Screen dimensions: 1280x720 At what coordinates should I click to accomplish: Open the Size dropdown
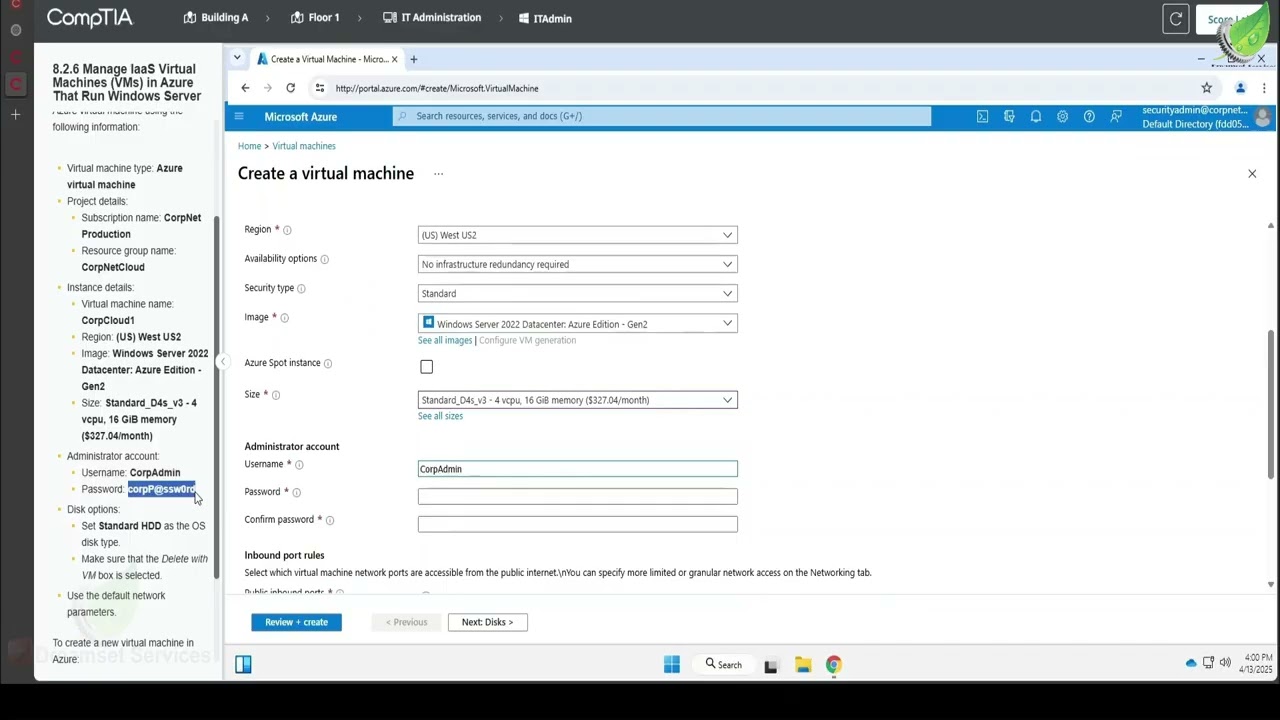click(x=578, y=400)
